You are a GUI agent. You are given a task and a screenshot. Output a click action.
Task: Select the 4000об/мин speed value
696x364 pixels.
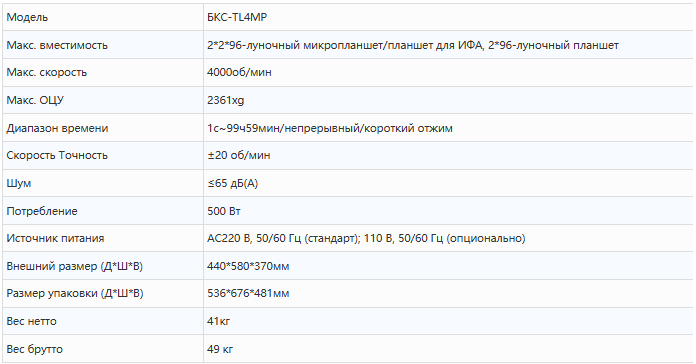point(239,72)
